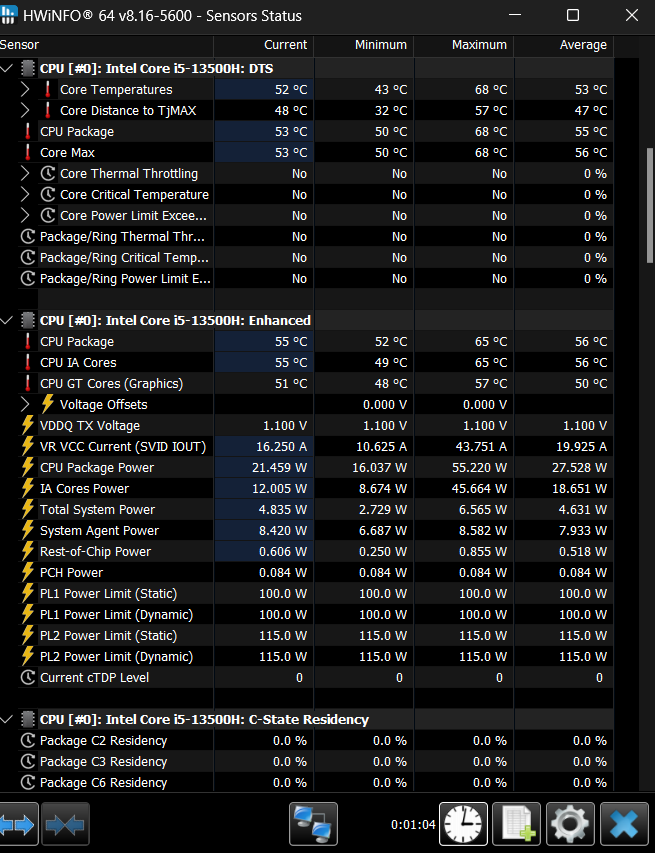Reset min/max values with the clock icon

[x=464, y=824]
